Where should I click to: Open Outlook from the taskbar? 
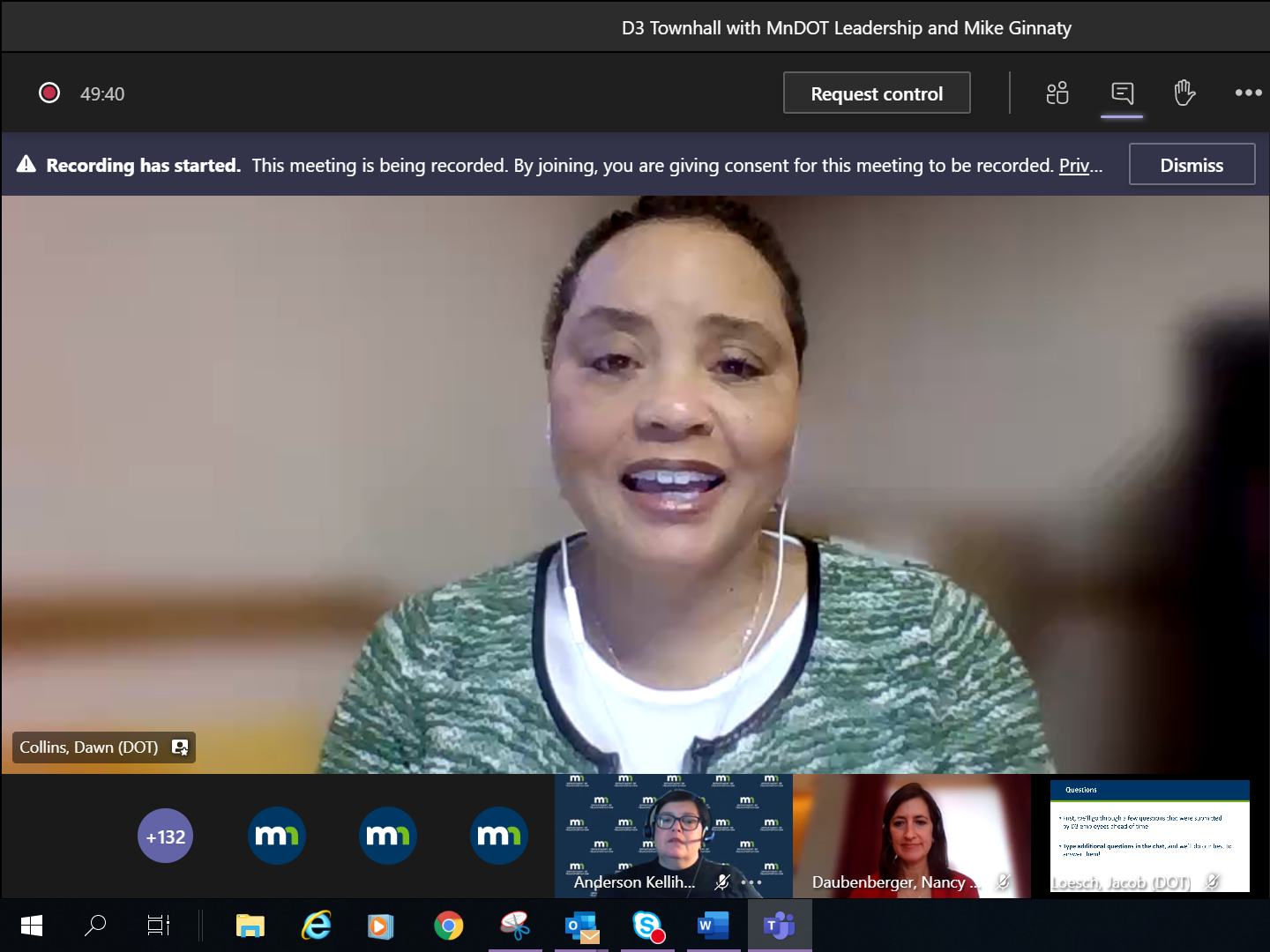coord(581,926)
